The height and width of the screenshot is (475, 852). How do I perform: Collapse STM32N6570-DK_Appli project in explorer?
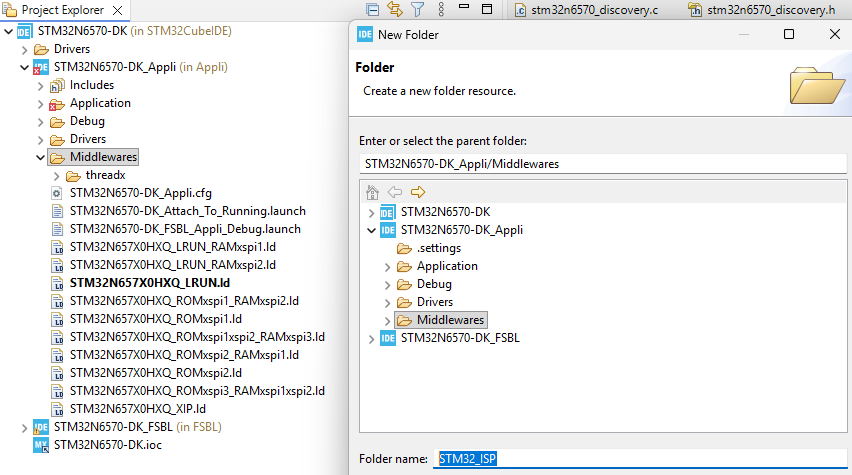coord(24,68)
